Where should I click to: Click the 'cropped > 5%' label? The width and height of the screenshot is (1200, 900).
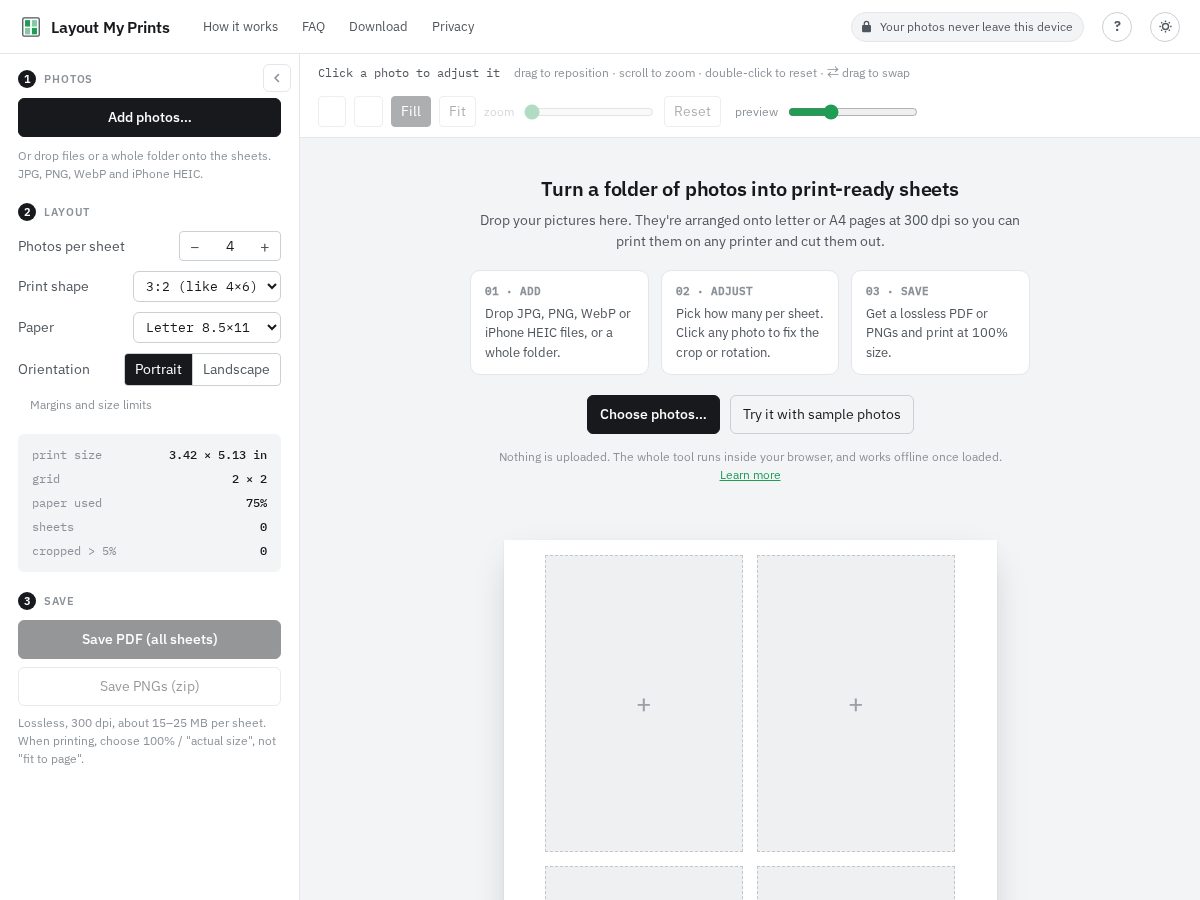tap(74, 551)
